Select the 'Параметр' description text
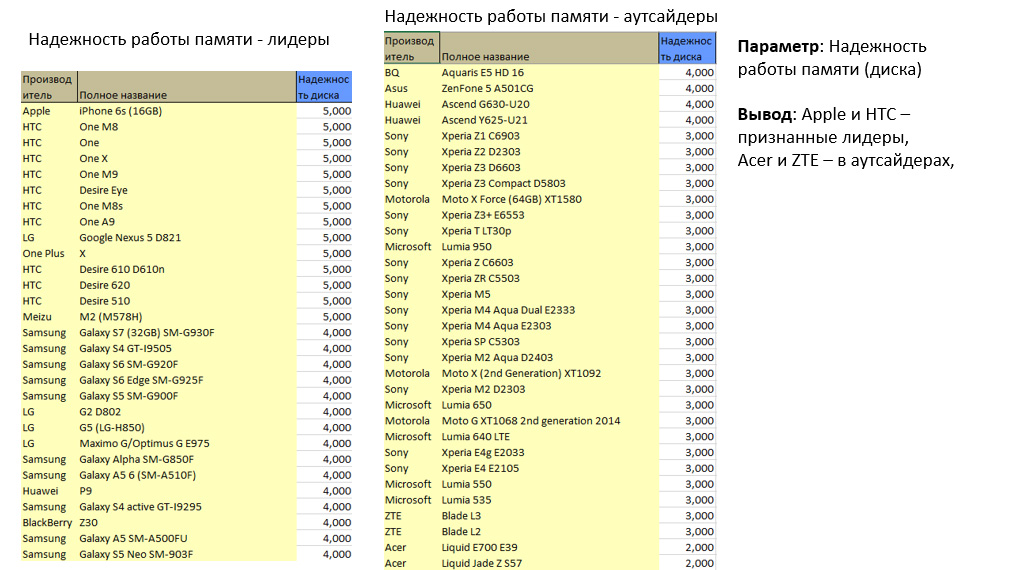The image size is (1013, 570). point(832,58)
